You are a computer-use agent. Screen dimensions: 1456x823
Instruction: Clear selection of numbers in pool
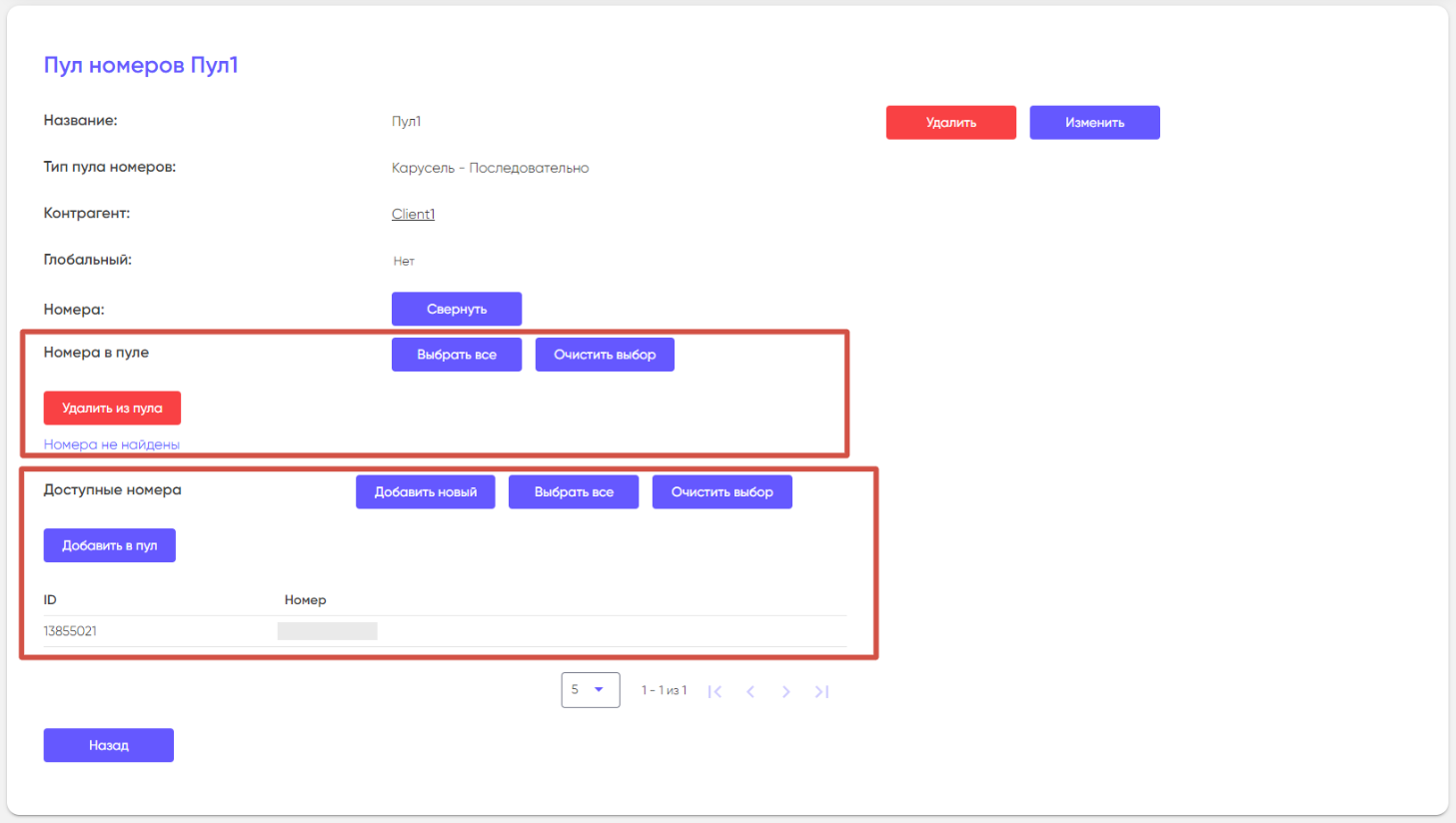[605, 355]
